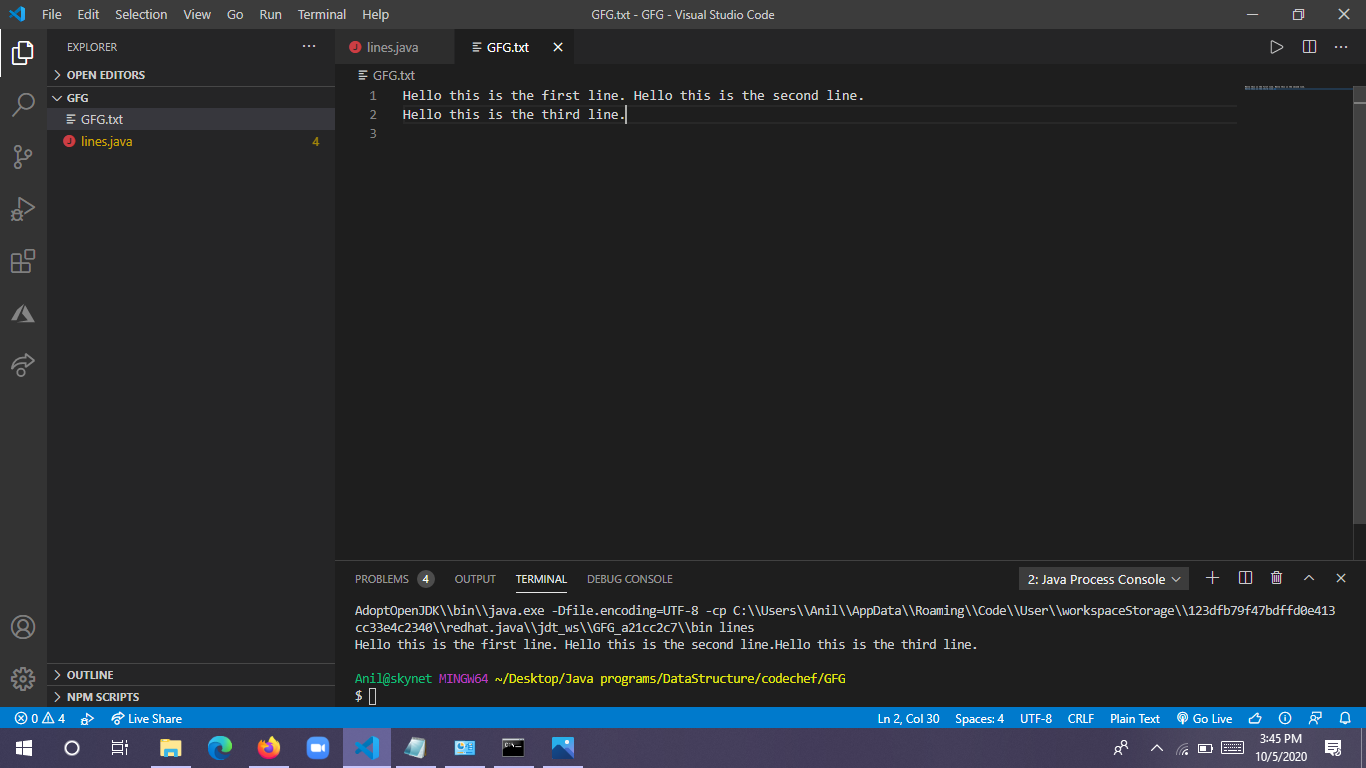Open the Azure view in activity bar

click(23, 314)
